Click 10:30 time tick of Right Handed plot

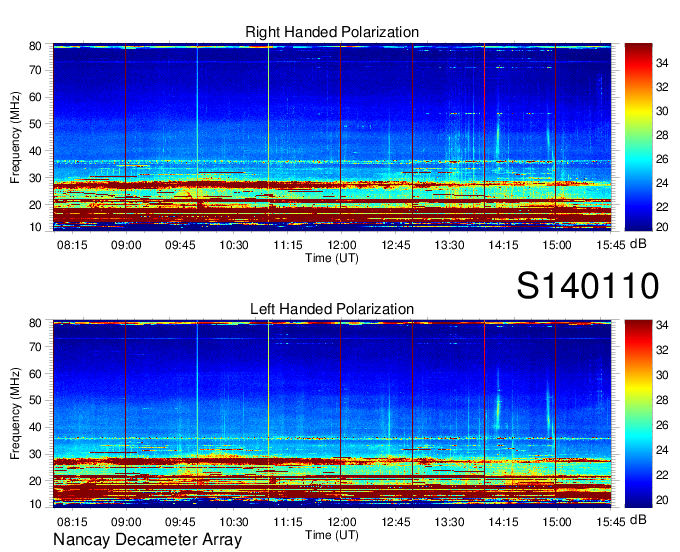234,245
